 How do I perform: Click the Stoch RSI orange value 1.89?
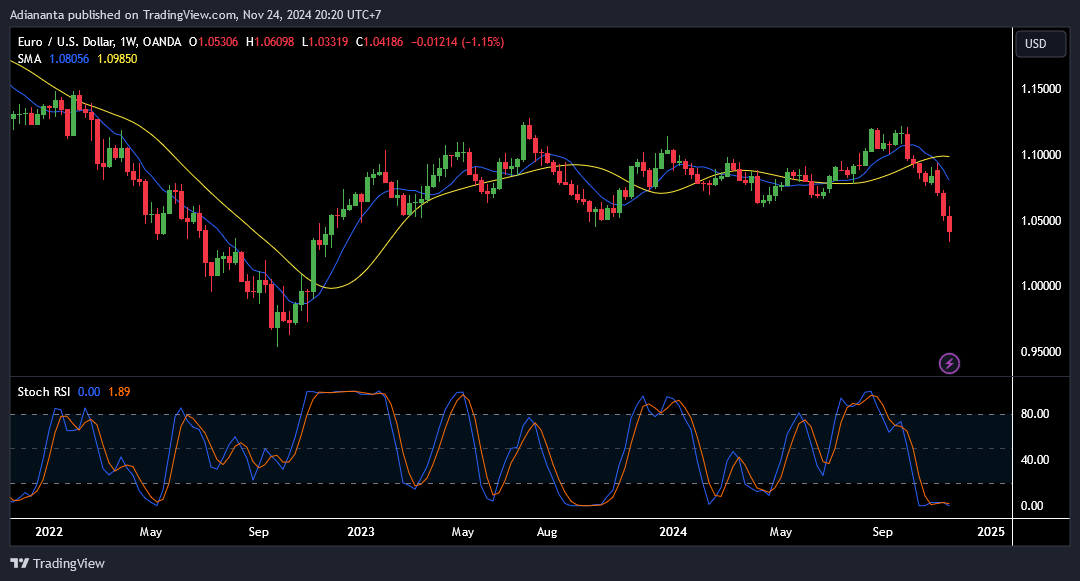tap(119, 392)
